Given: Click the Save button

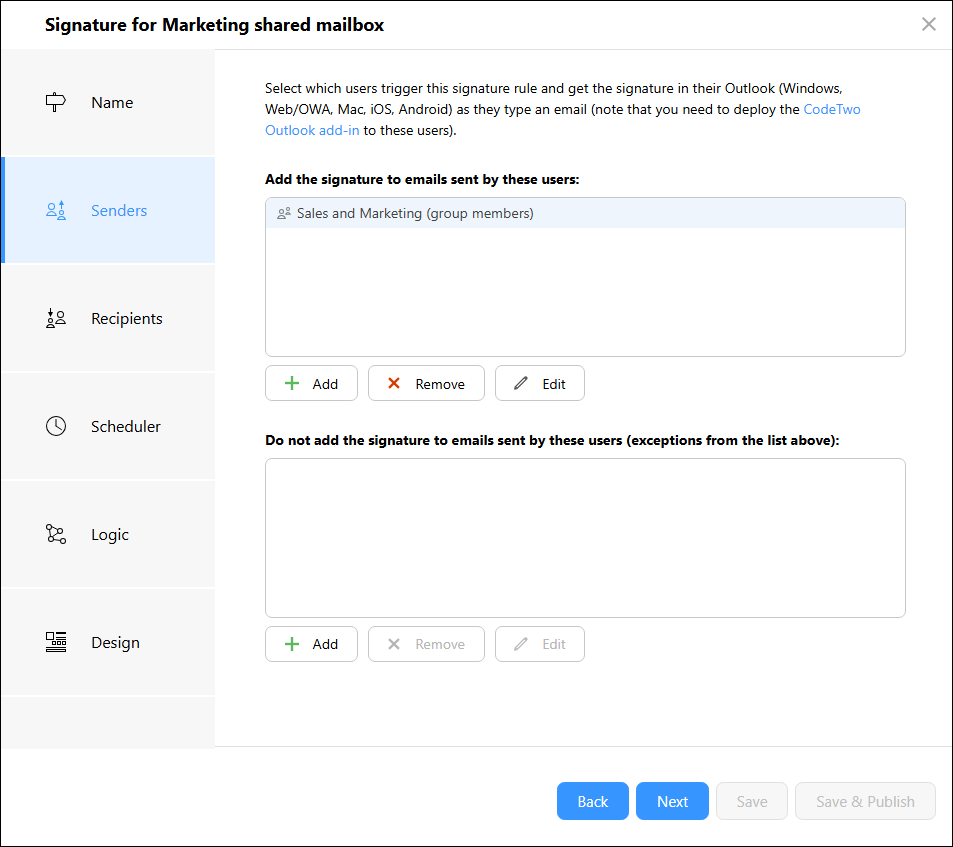Looking at the screenshot, I should tap(752, 801).
